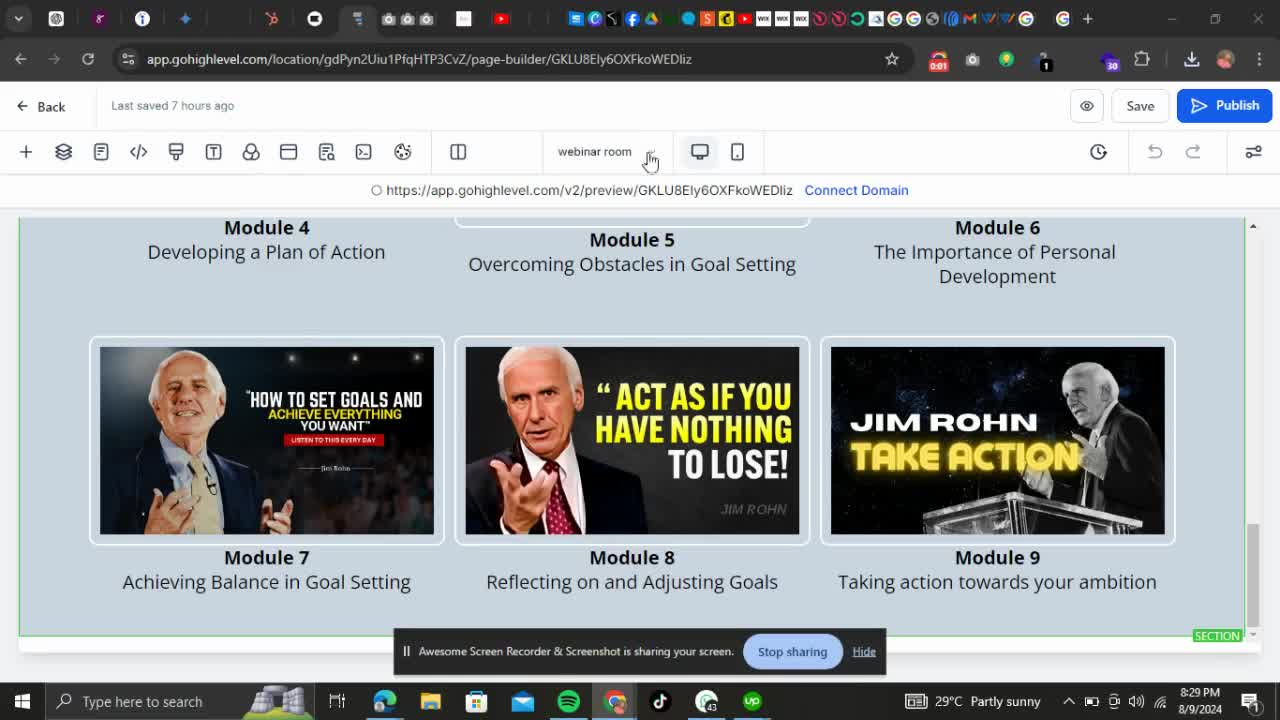
Task: Open TikTok from the taskbar
Action: tap(660, 701)
